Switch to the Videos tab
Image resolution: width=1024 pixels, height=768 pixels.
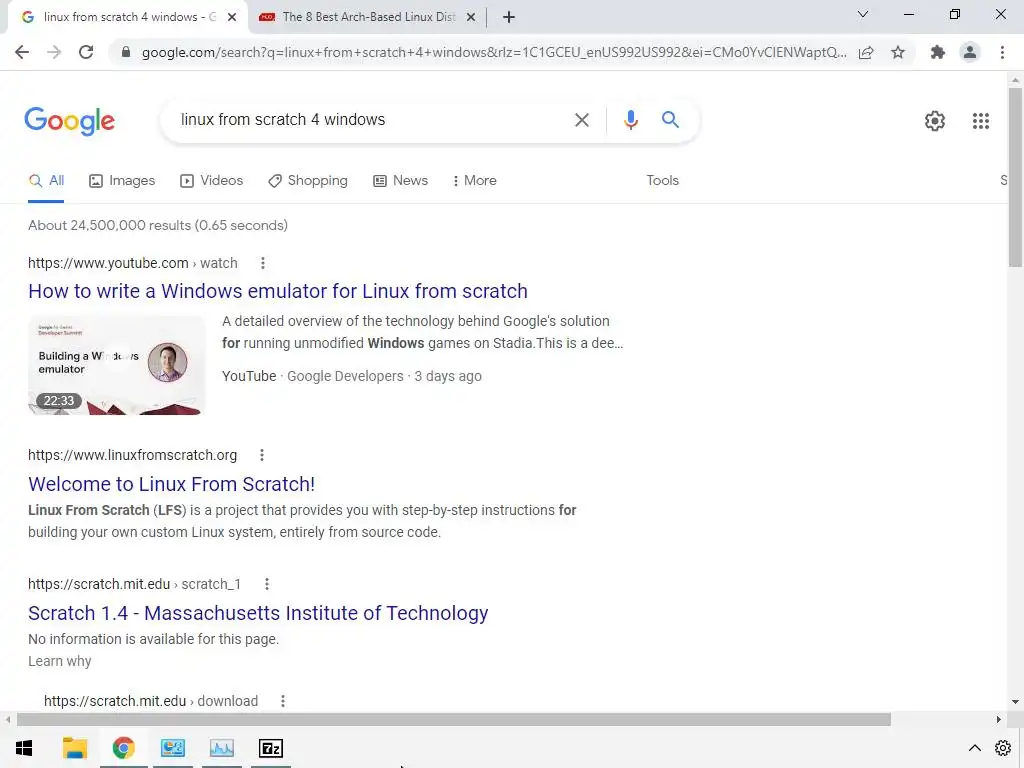pyautogui.click(x=212, y=181)
